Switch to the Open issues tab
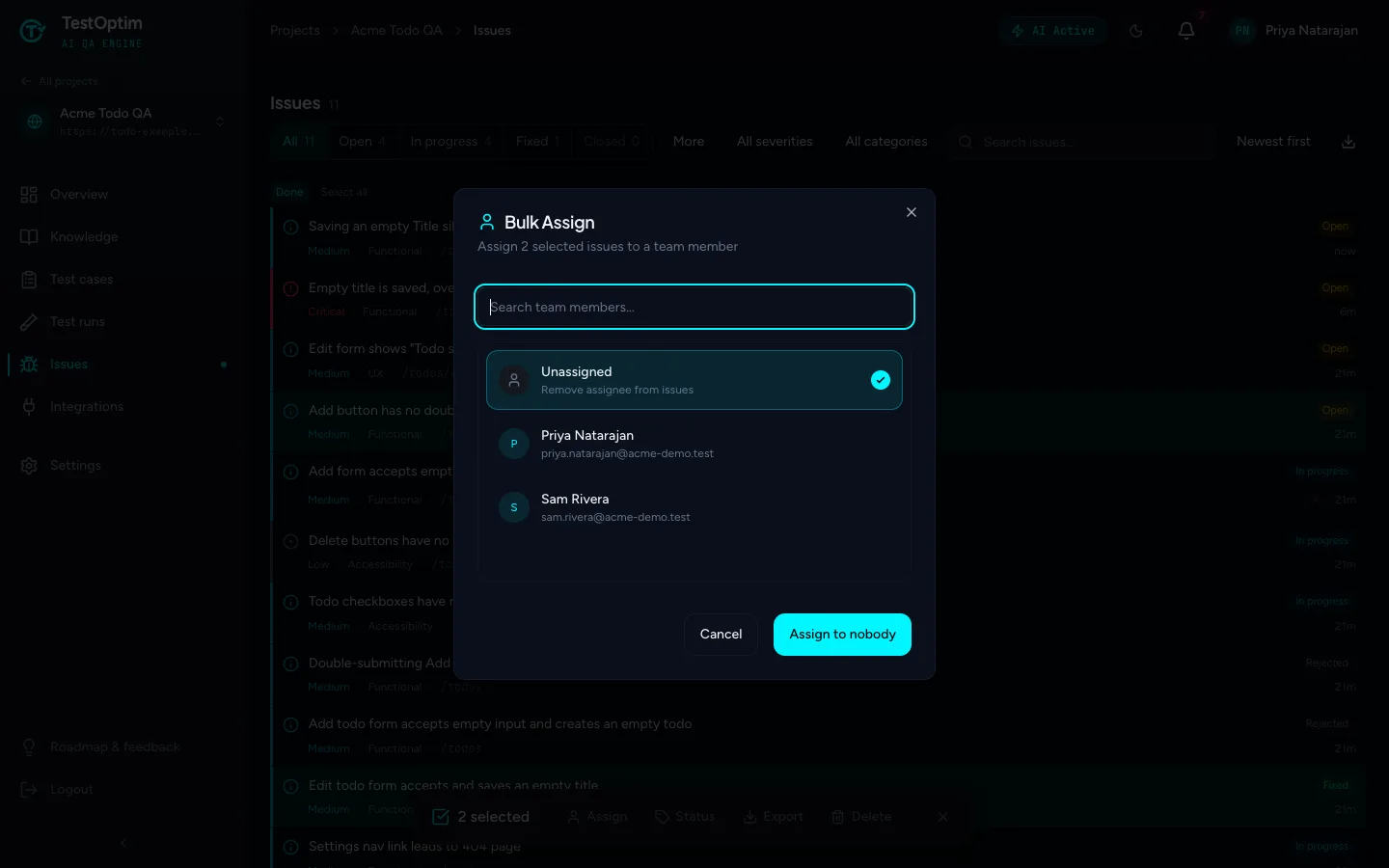Screen dimensions: 1389x868 363,142
